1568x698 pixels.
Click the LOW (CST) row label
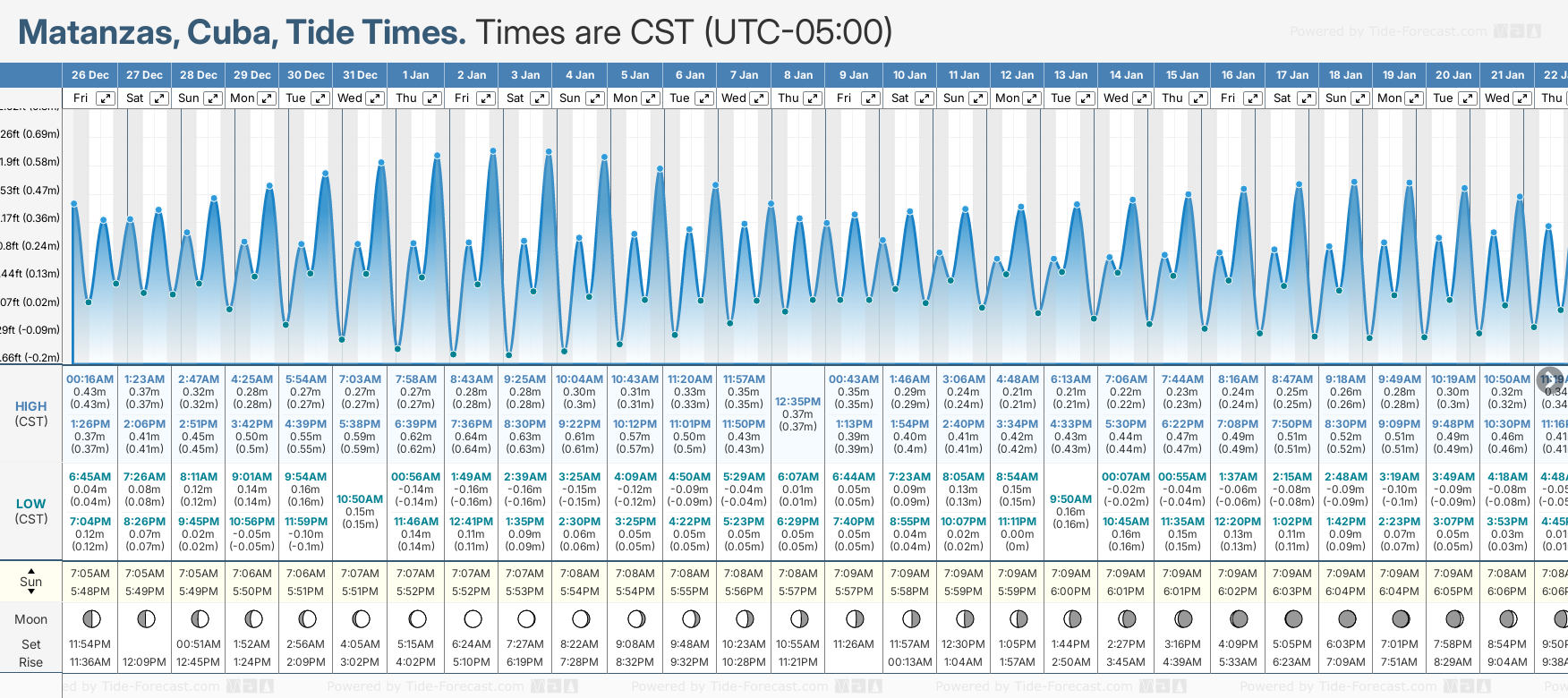[x=31, y=511]
